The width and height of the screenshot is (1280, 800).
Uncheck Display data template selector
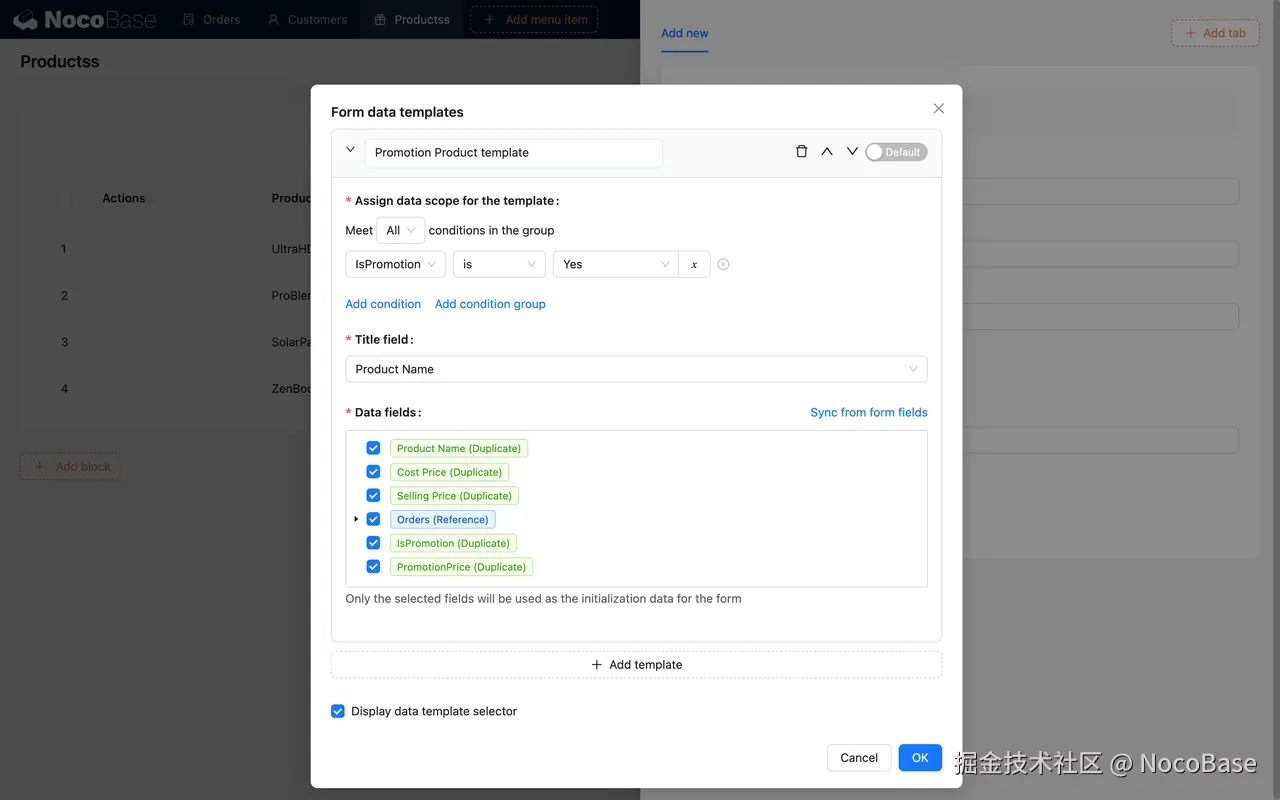click(x=338, y=711)
